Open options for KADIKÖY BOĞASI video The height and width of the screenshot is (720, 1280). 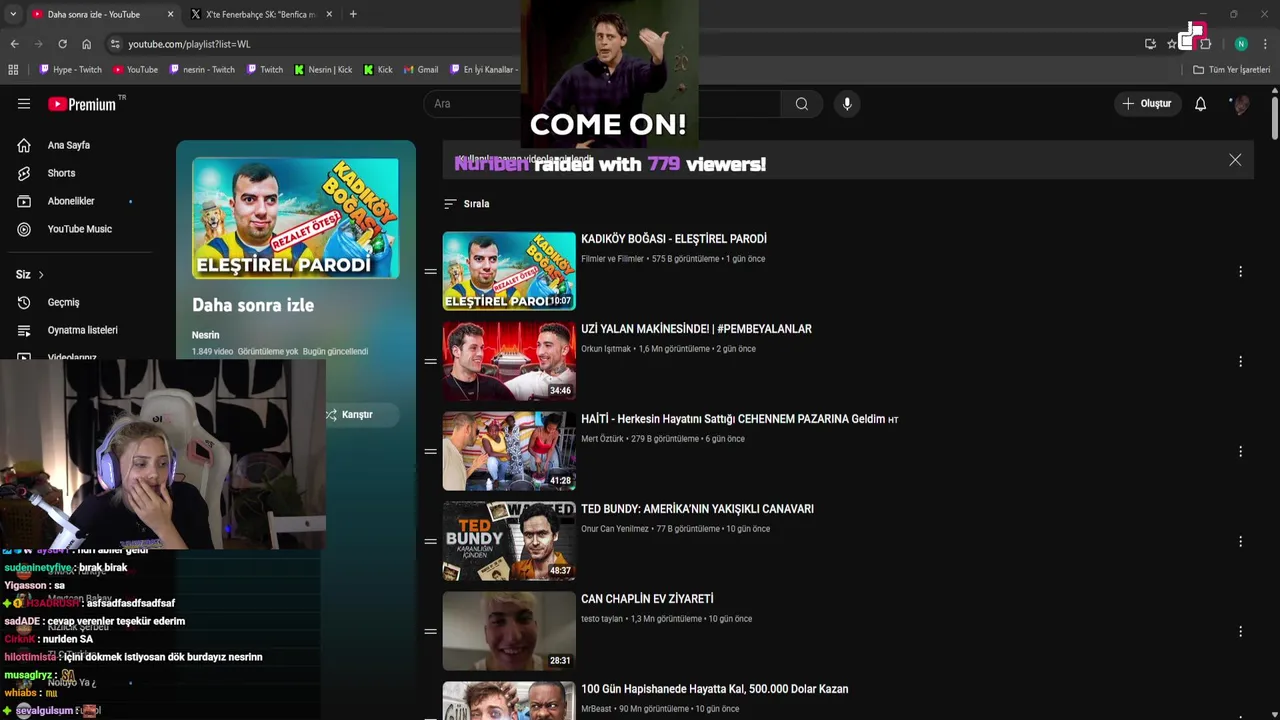tap(1240, 271)
